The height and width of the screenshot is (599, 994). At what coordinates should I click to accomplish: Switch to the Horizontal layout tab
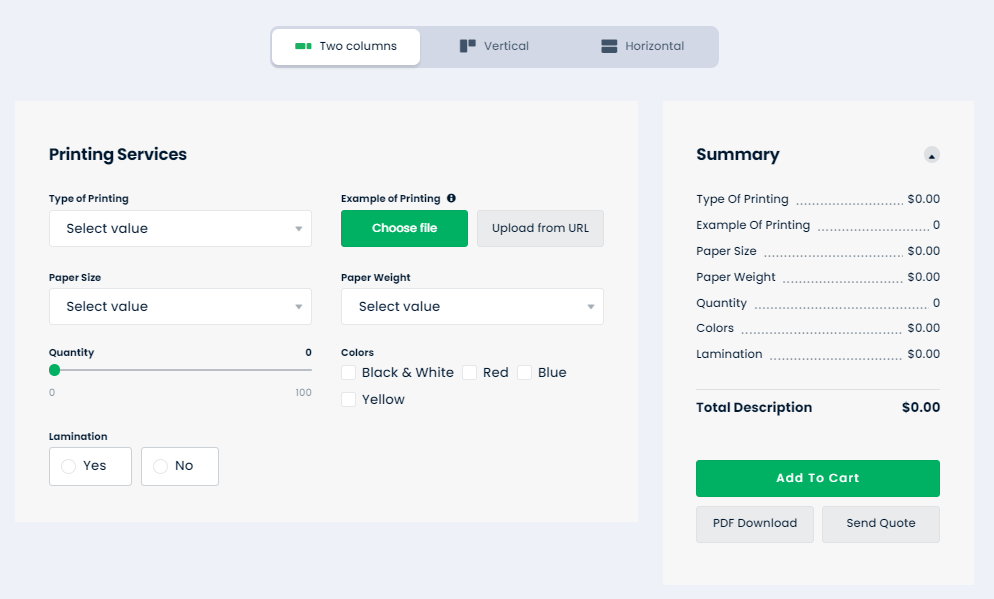(x=643, y=46)
